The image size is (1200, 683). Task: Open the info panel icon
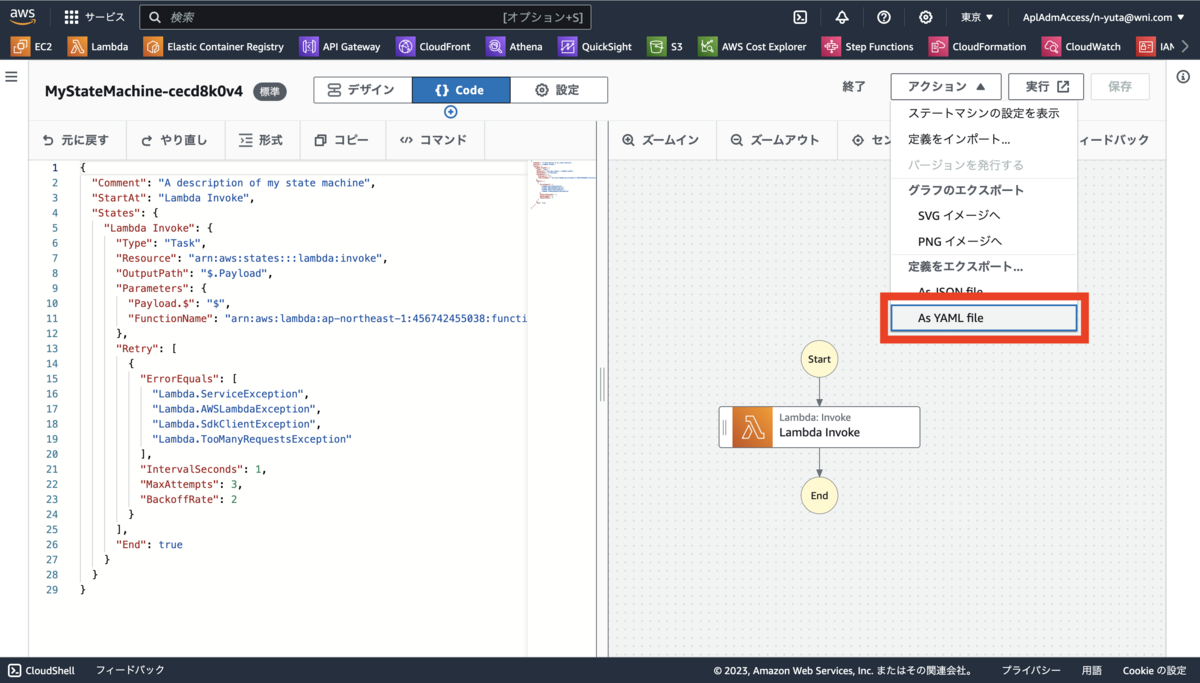point(1184,76)
